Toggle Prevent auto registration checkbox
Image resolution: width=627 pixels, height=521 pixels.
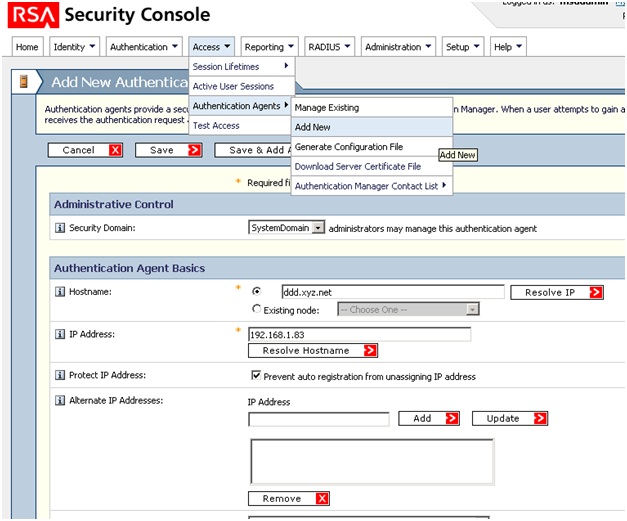[256, 375]
